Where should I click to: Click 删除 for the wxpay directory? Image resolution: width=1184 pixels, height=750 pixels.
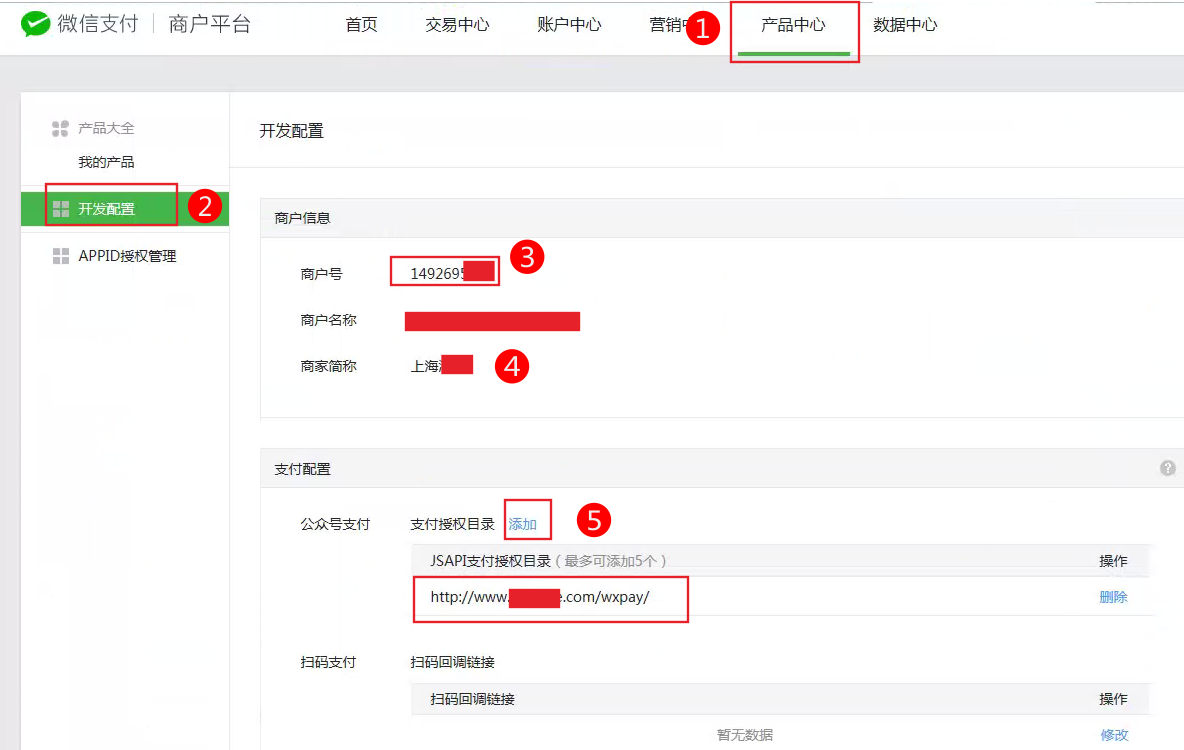pyautogui.click(x=1113, y=597)
